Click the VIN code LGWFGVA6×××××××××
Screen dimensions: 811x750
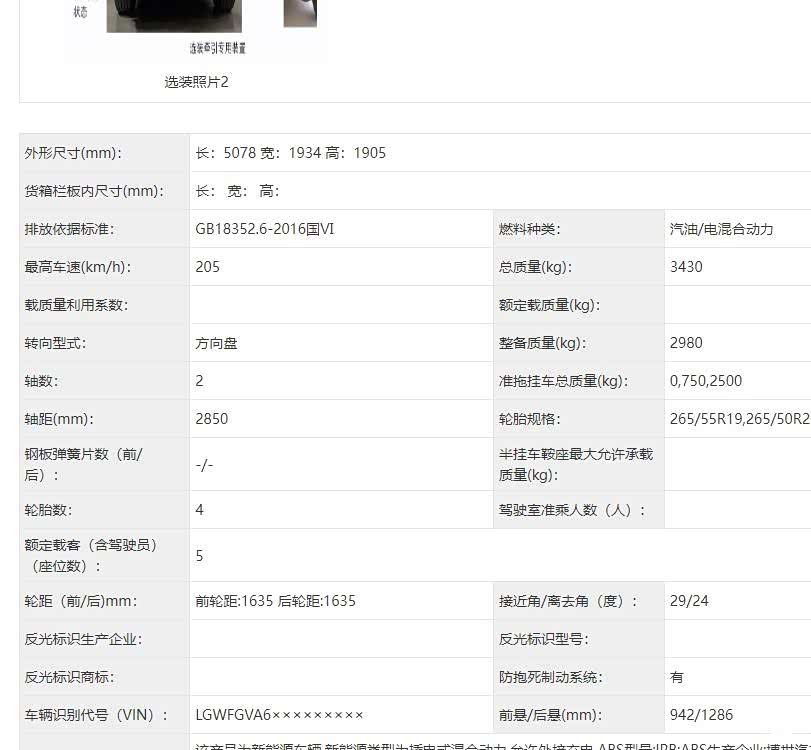pyautogui.click(x=280, y=715)
